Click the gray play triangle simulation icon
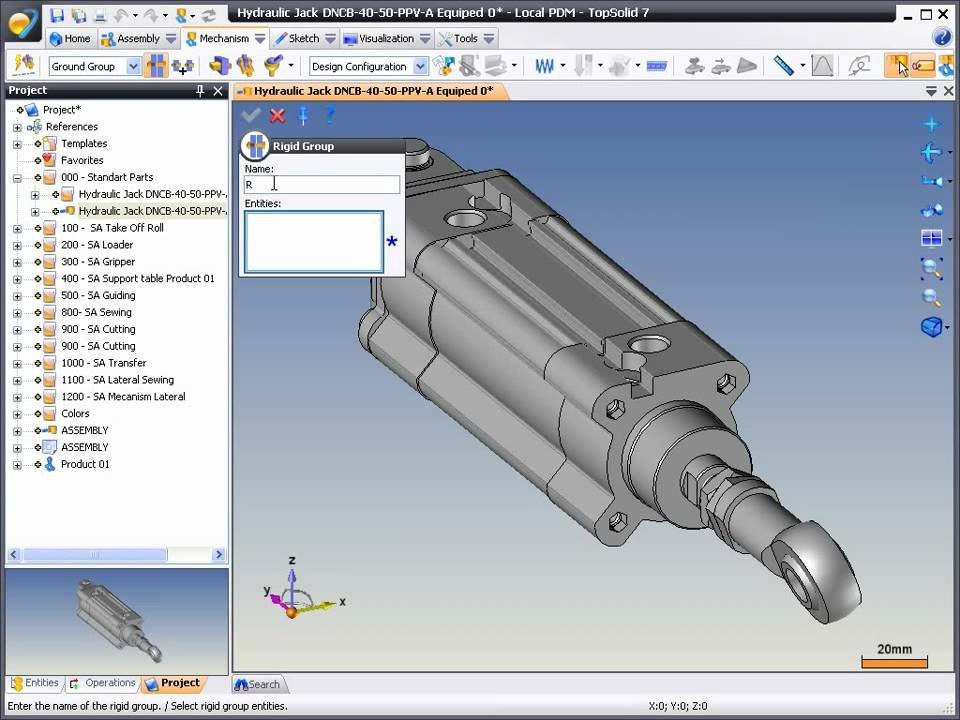The width and height of the screenshot is (960, 720). [746, 66]
